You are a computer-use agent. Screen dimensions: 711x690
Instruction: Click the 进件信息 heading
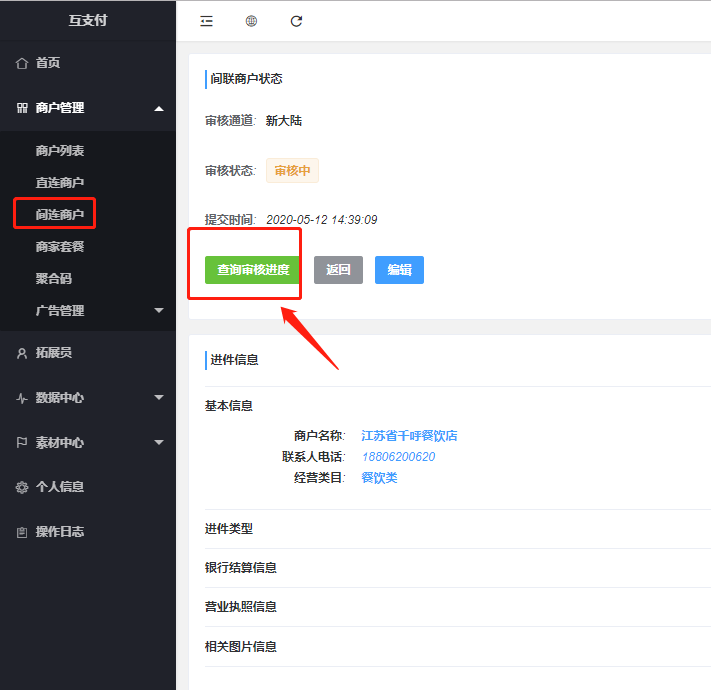234,360
